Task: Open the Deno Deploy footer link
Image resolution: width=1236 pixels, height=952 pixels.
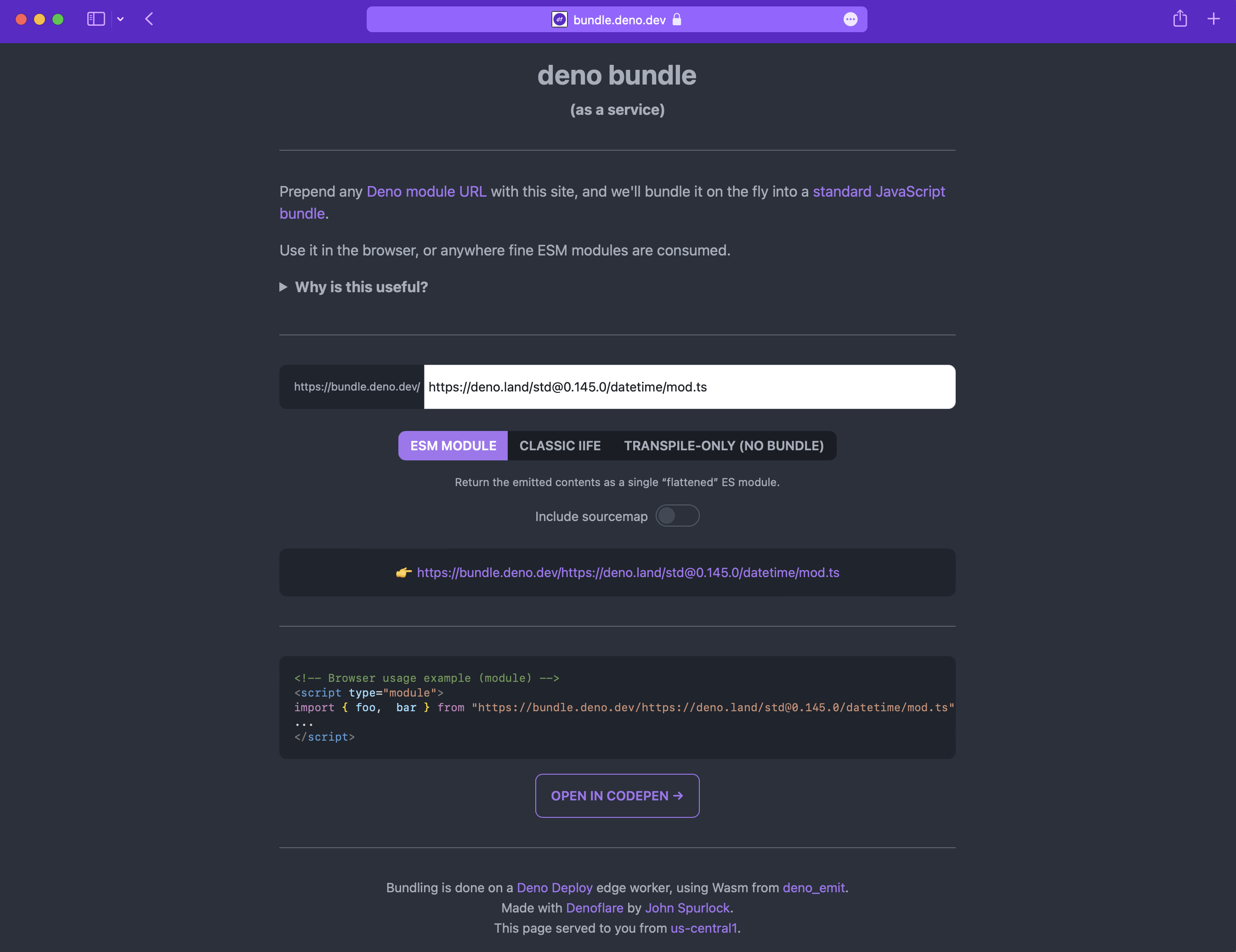Action: pyautogui.click(x=554, y=888)
